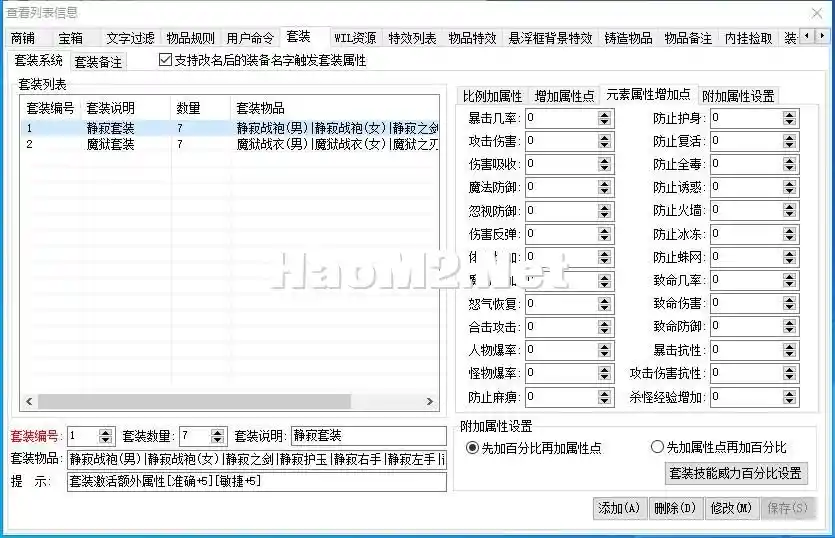
Task: Click the horizontal scrollbar thumb of the set list
Action: pyautogui.click(x=194, y=401)
